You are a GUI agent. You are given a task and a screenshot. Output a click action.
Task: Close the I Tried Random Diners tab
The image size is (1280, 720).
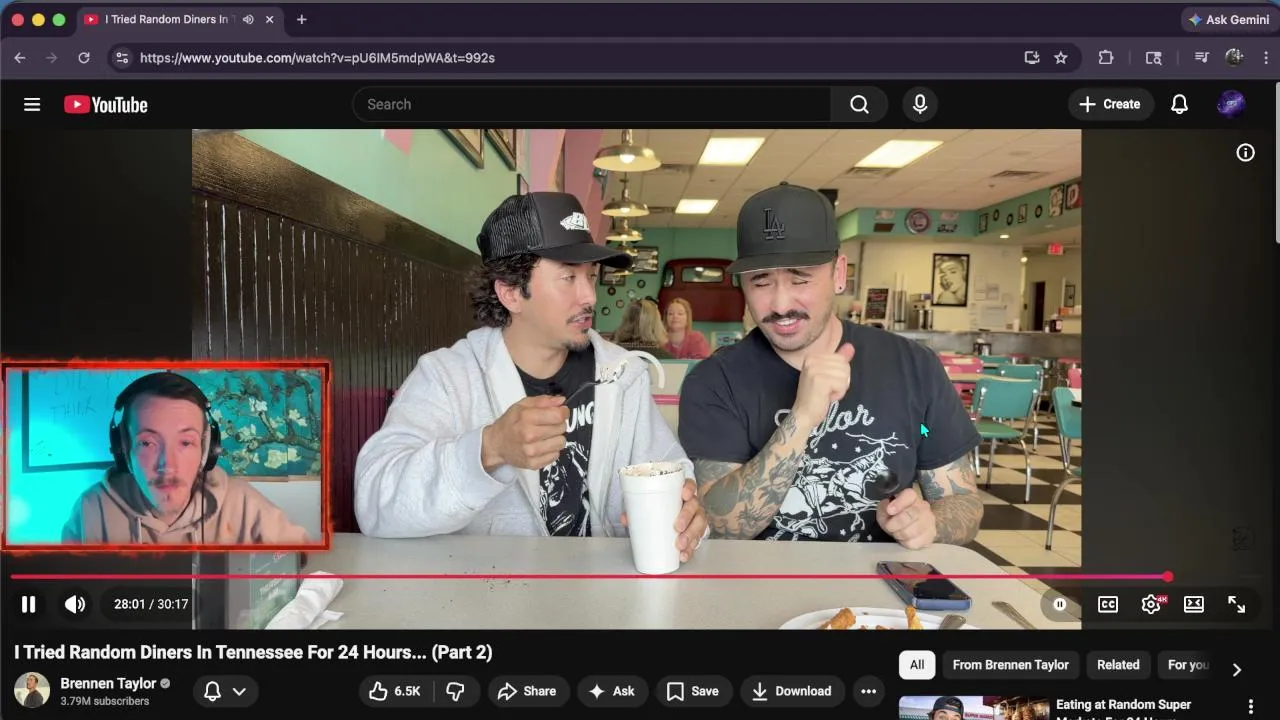pos(269,19)
